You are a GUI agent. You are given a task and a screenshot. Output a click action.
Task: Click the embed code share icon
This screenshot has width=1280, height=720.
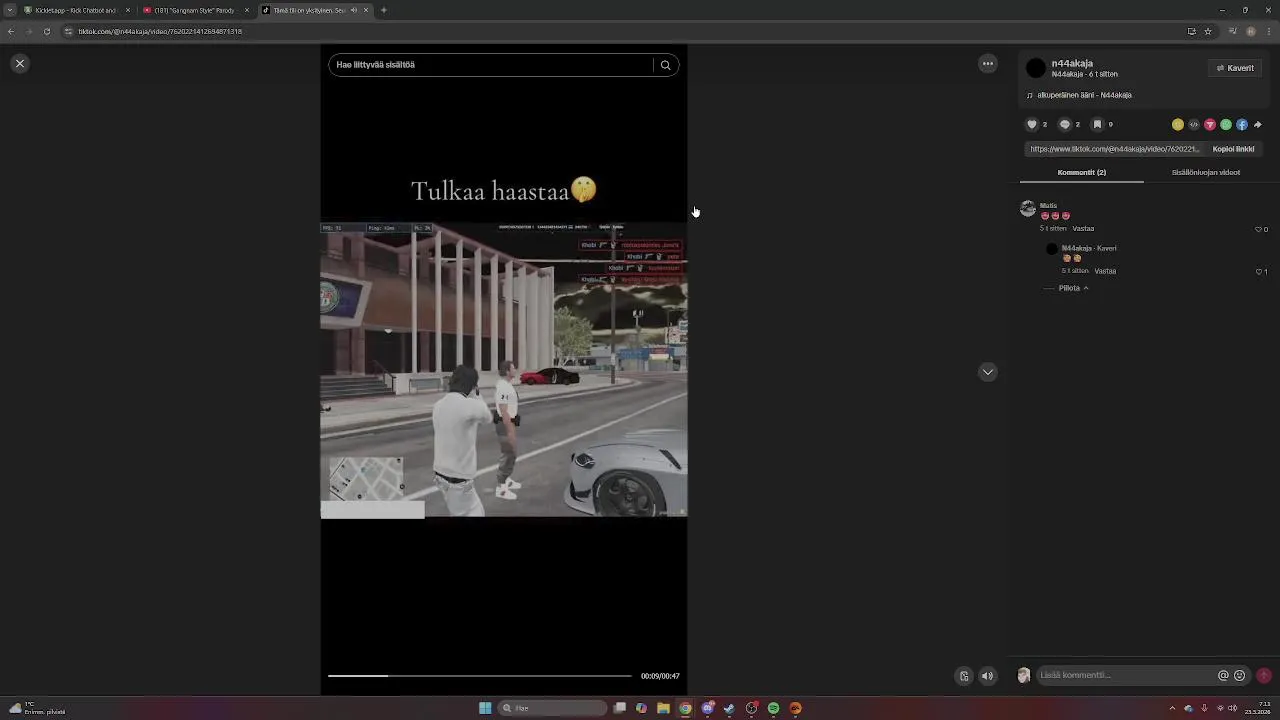coord(1194,124)
